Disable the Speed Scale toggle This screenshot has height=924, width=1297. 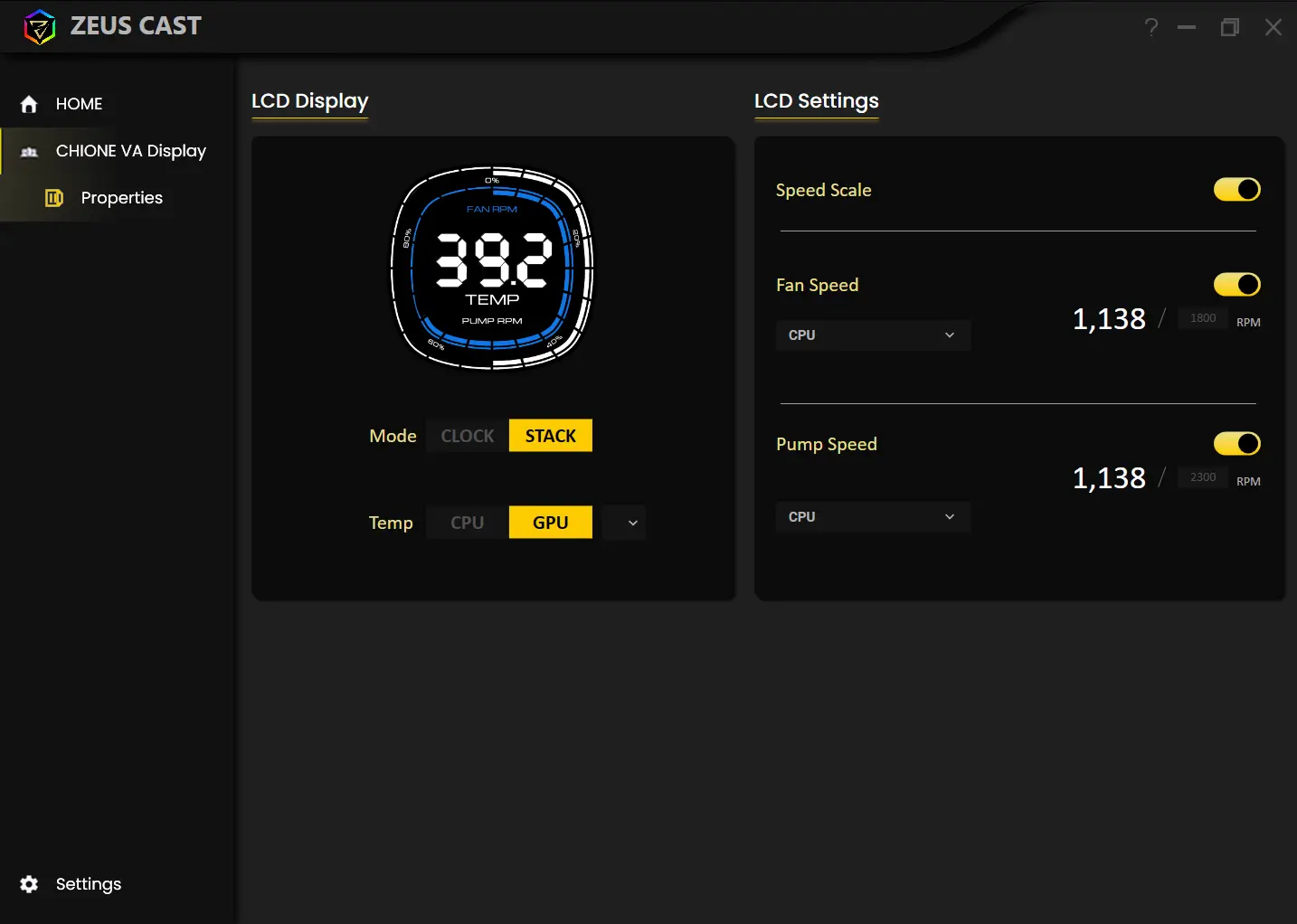(x=1236, y=190)
